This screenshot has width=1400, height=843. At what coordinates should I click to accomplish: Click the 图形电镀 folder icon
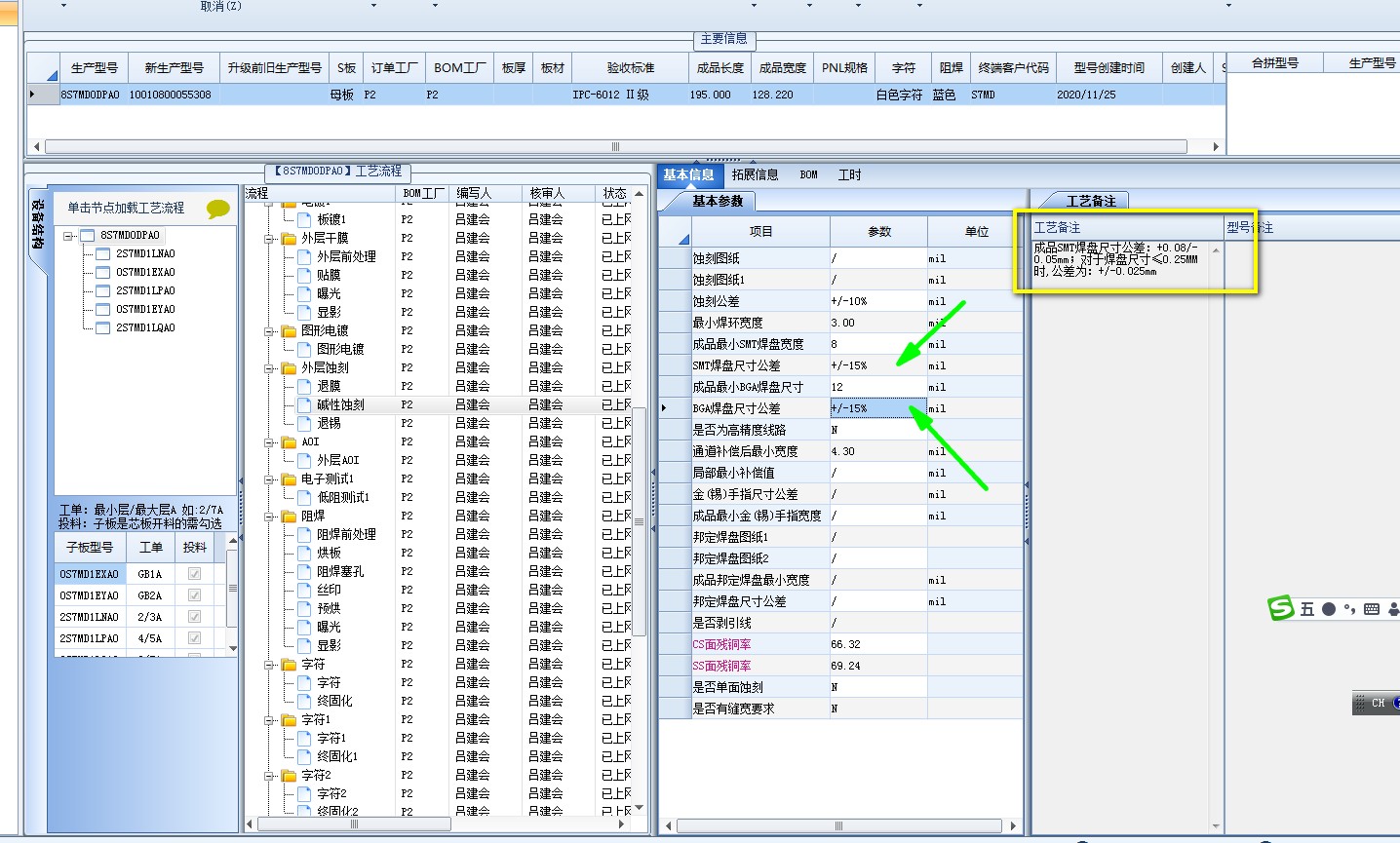289,330
